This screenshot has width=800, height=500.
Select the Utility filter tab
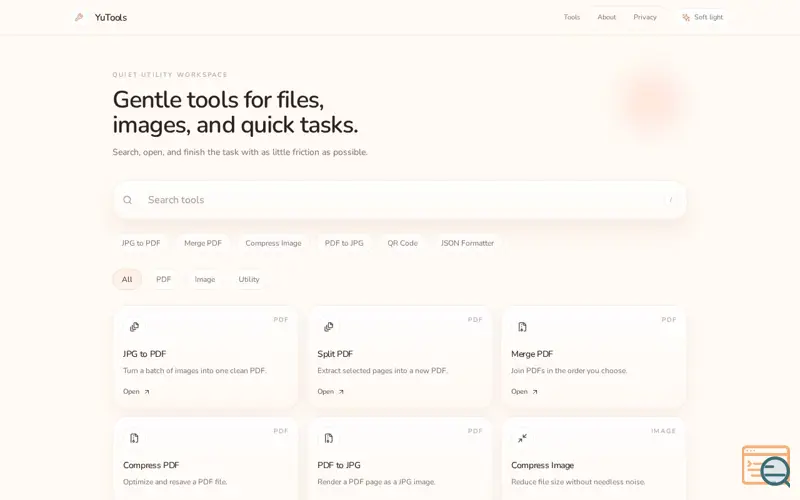pyautogui.click(x=249, y=279)
